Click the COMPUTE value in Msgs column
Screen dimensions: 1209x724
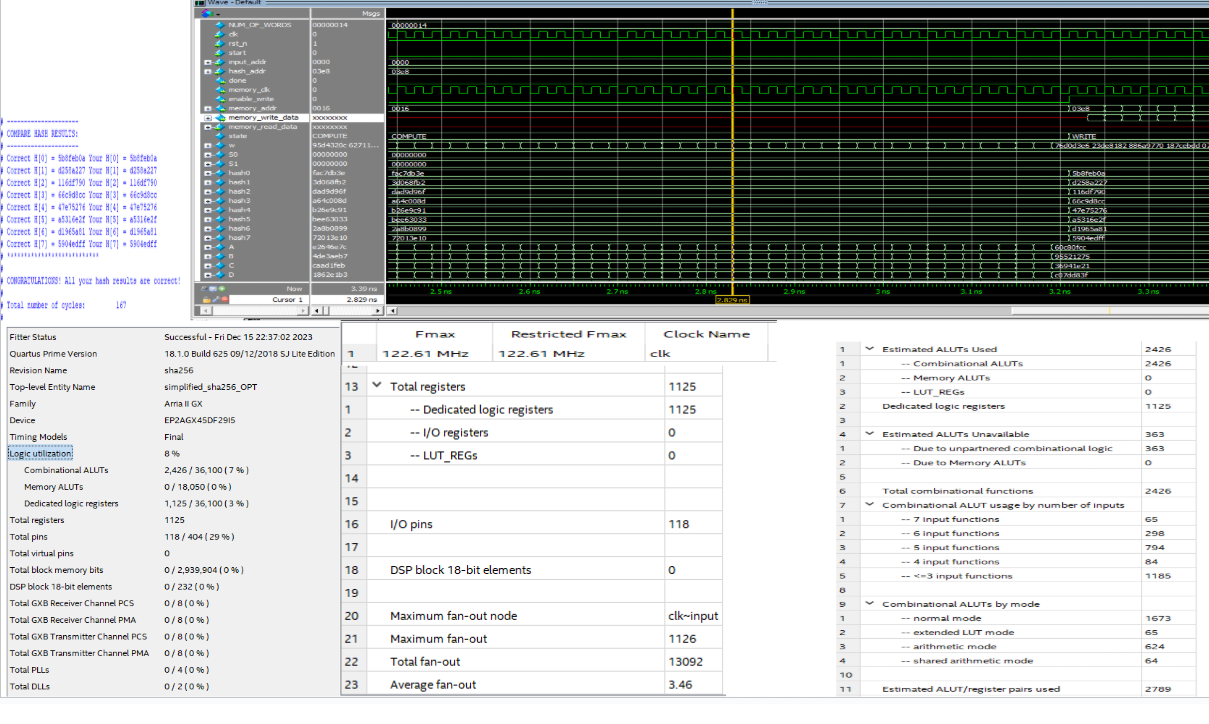tap(330, 136)
